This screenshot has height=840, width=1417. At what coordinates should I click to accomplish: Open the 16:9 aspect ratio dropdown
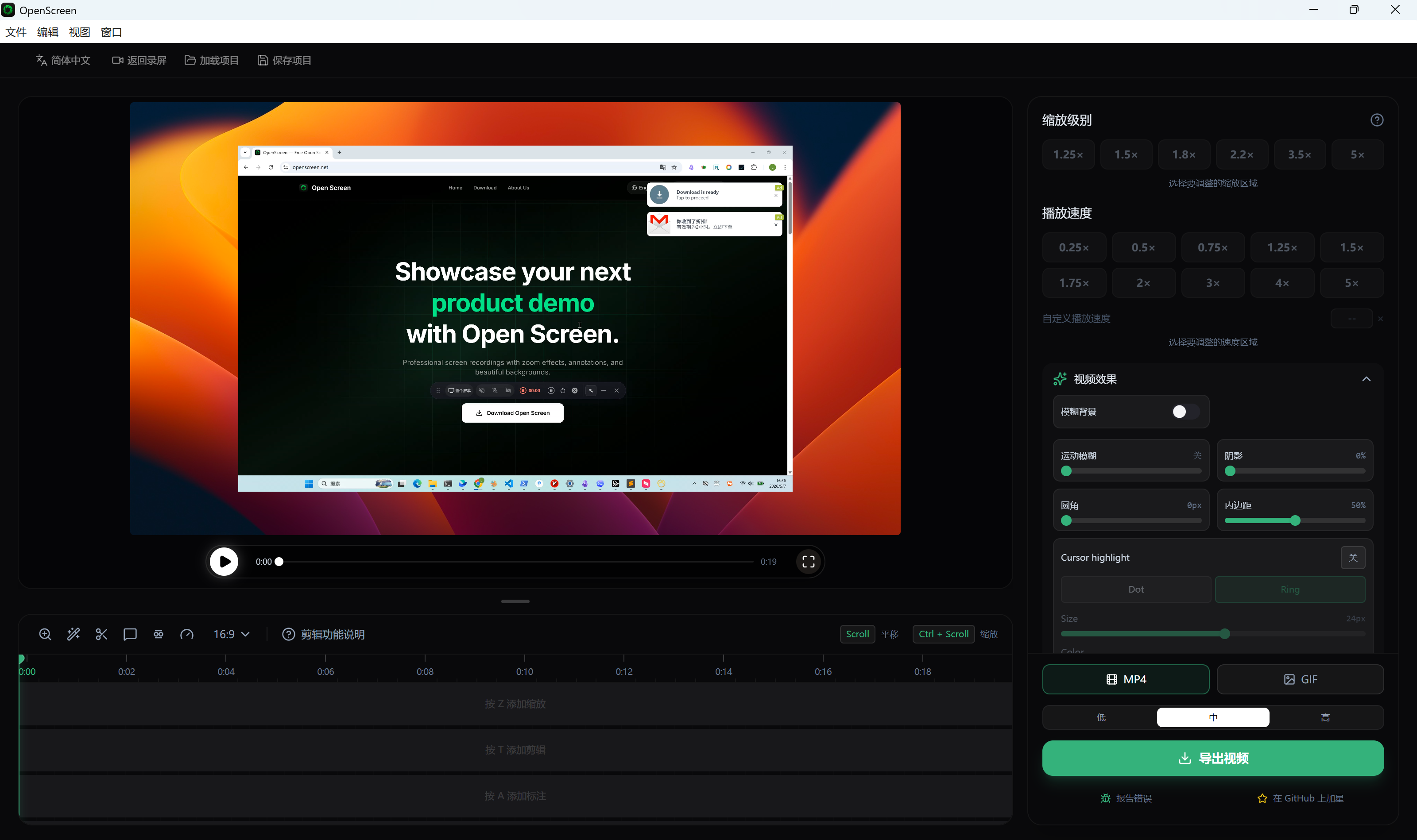[231, 634]
